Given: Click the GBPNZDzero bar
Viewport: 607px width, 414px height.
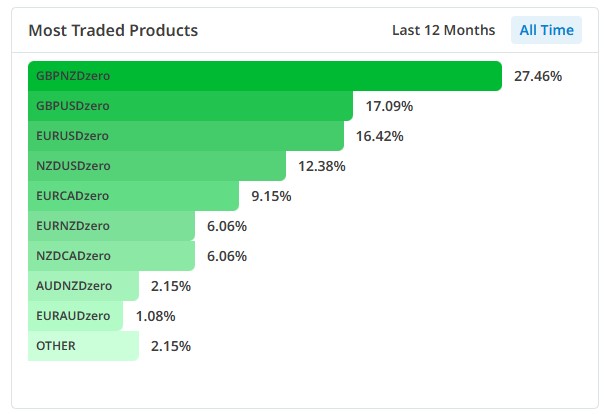Looking at the screenshot, I should [x=264, y=76].
